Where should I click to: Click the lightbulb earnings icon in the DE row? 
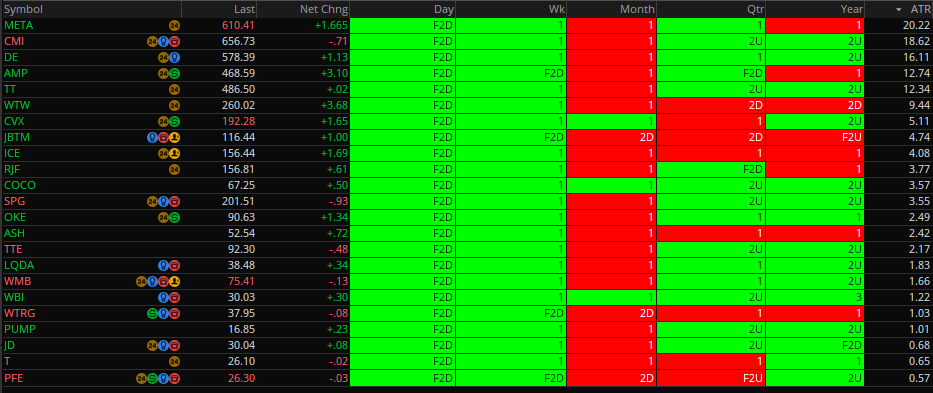pos(174,58)
